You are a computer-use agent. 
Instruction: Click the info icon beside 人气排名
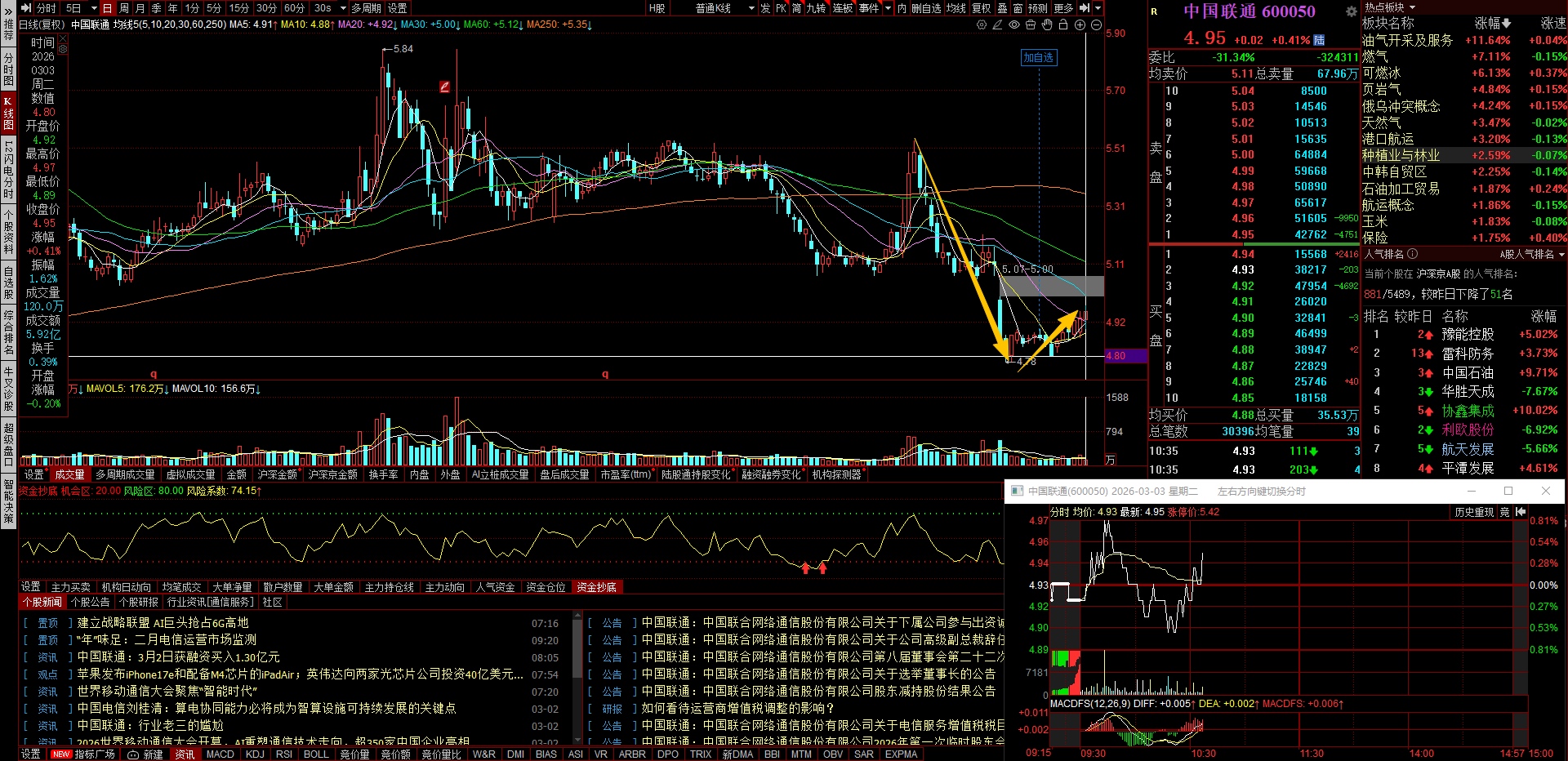click(x=1412, y=254)
